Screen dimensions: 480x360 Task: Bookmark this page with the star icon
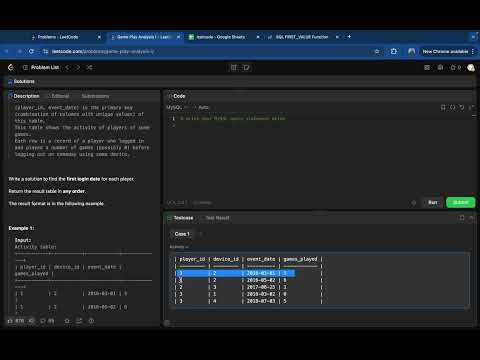tap(377, 51)
